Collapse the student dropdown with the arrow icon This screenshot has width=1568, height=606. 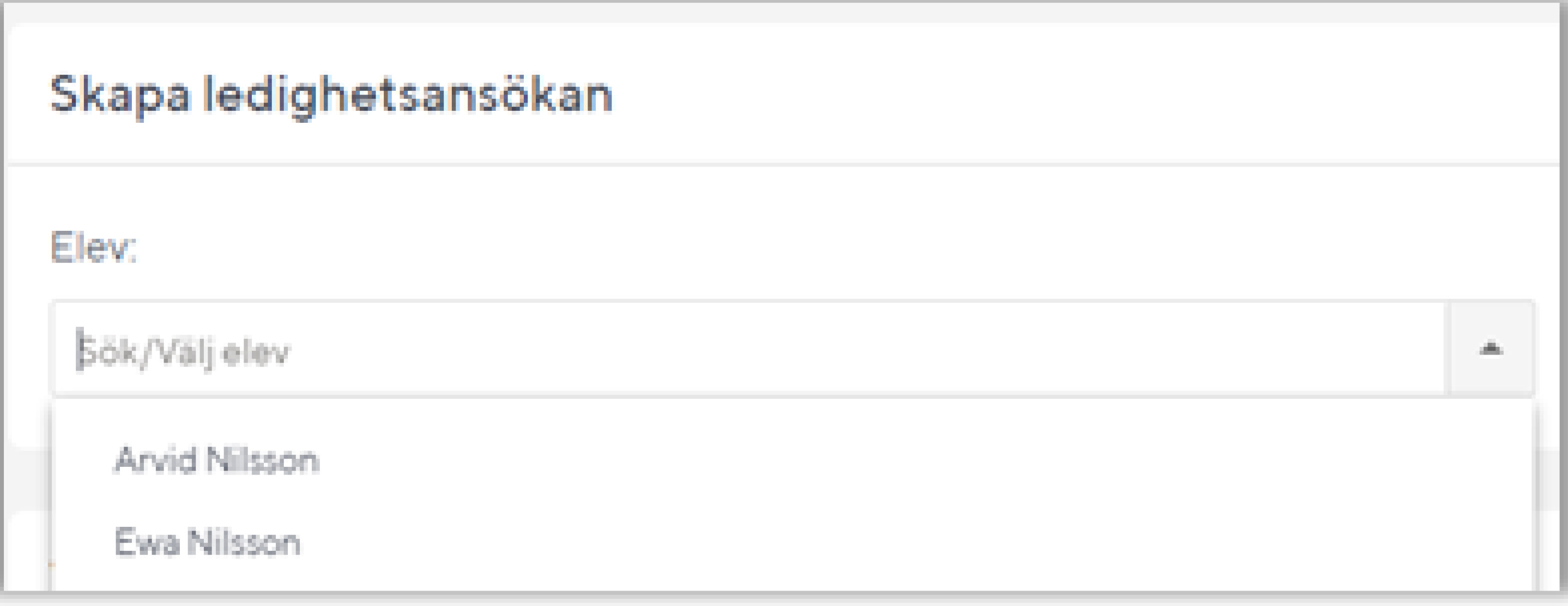point(1491,349)
